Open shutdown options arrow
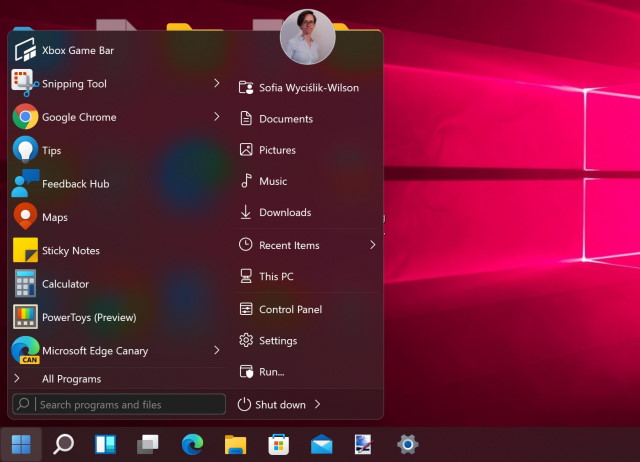 [x=318, y=405]
